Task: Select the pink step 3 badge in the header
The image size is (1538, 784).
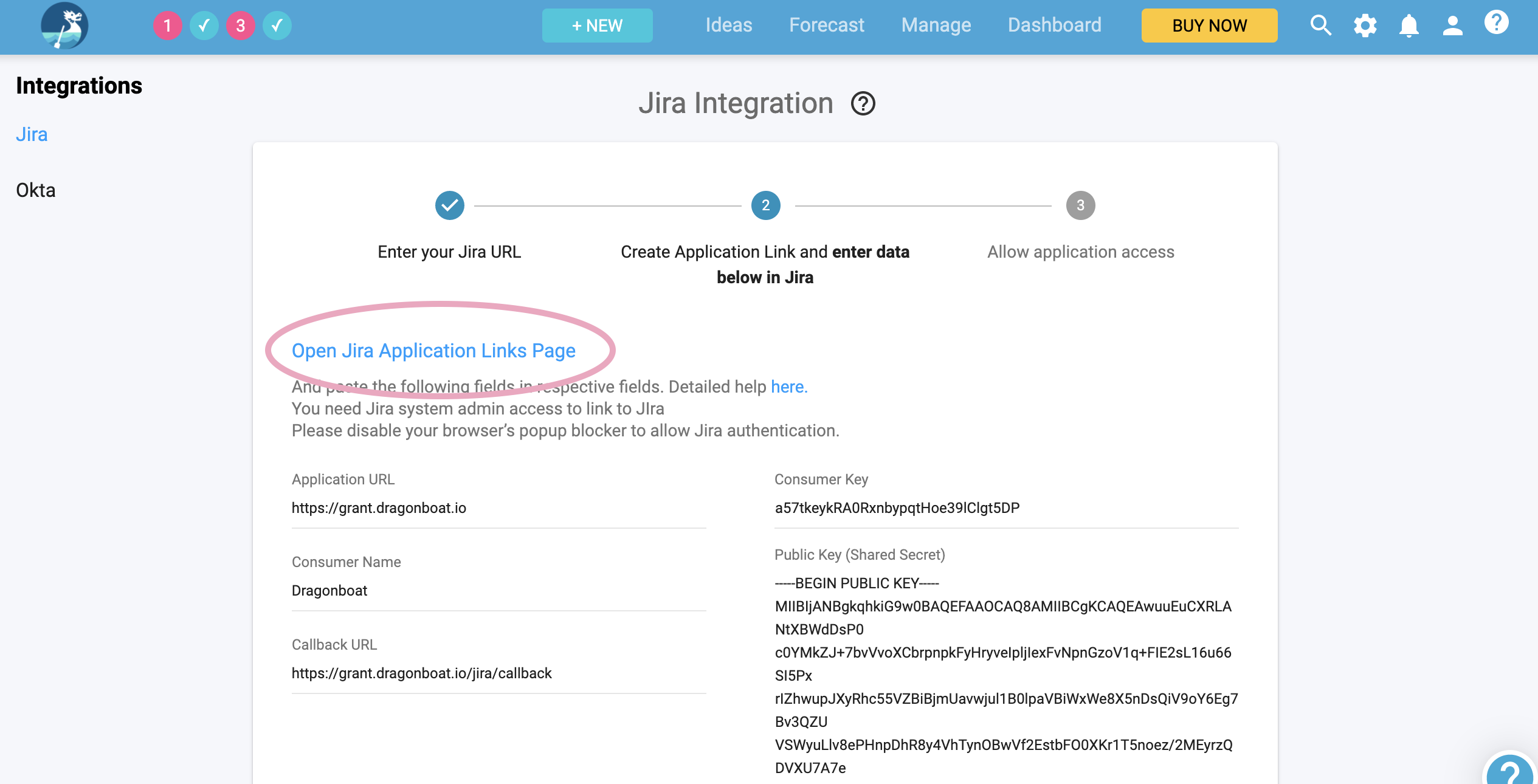Action: tap(241, 26)
